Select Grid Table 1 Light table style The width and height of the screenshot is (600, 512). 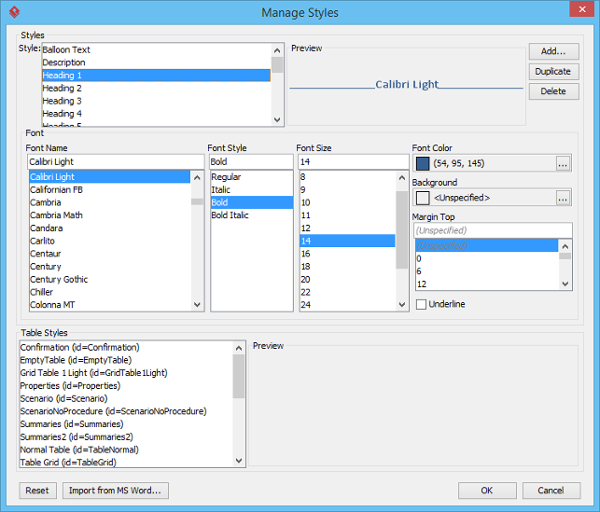pyautogui.click(x=126, y=373)
